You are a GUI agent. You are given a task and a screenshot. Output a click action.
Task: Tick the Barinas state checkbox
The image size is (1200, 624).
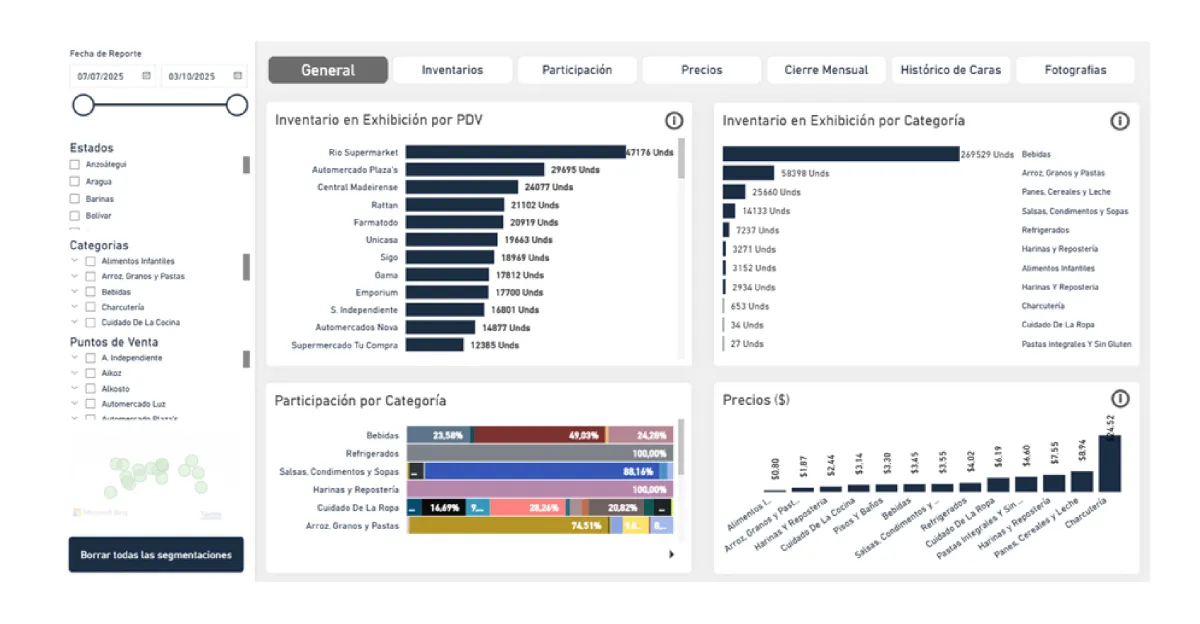point(74,199)
